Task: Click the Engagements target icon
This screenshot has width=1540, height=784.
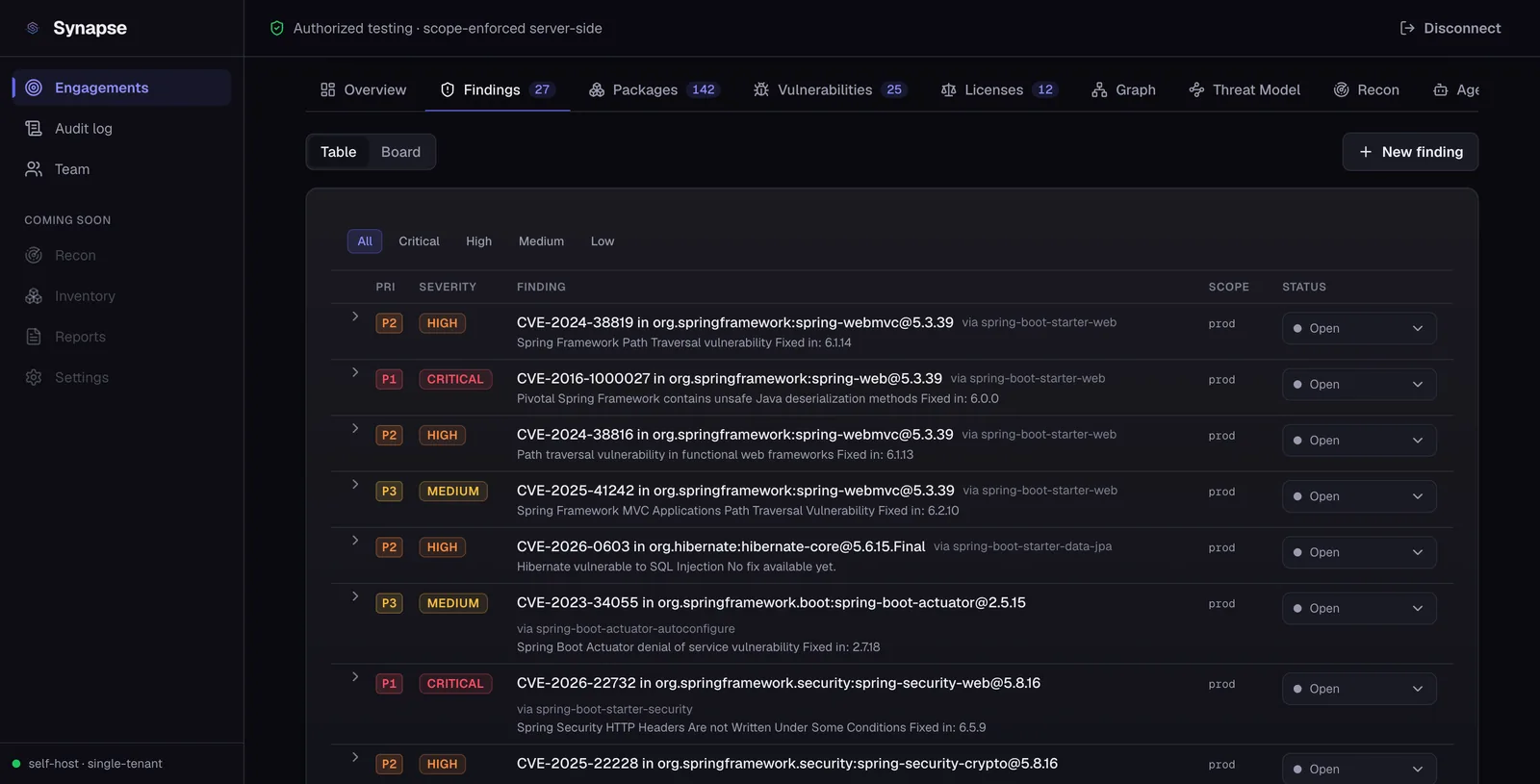Action: click(34, 88)
